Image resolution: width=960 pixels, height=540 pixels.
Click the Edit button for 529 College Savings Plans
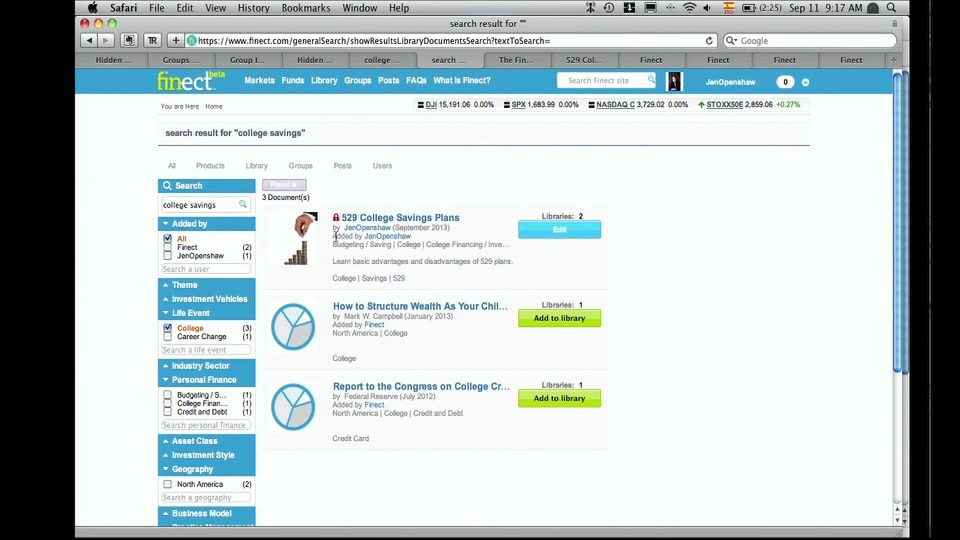pyautogui.click(x=560, y=230)
